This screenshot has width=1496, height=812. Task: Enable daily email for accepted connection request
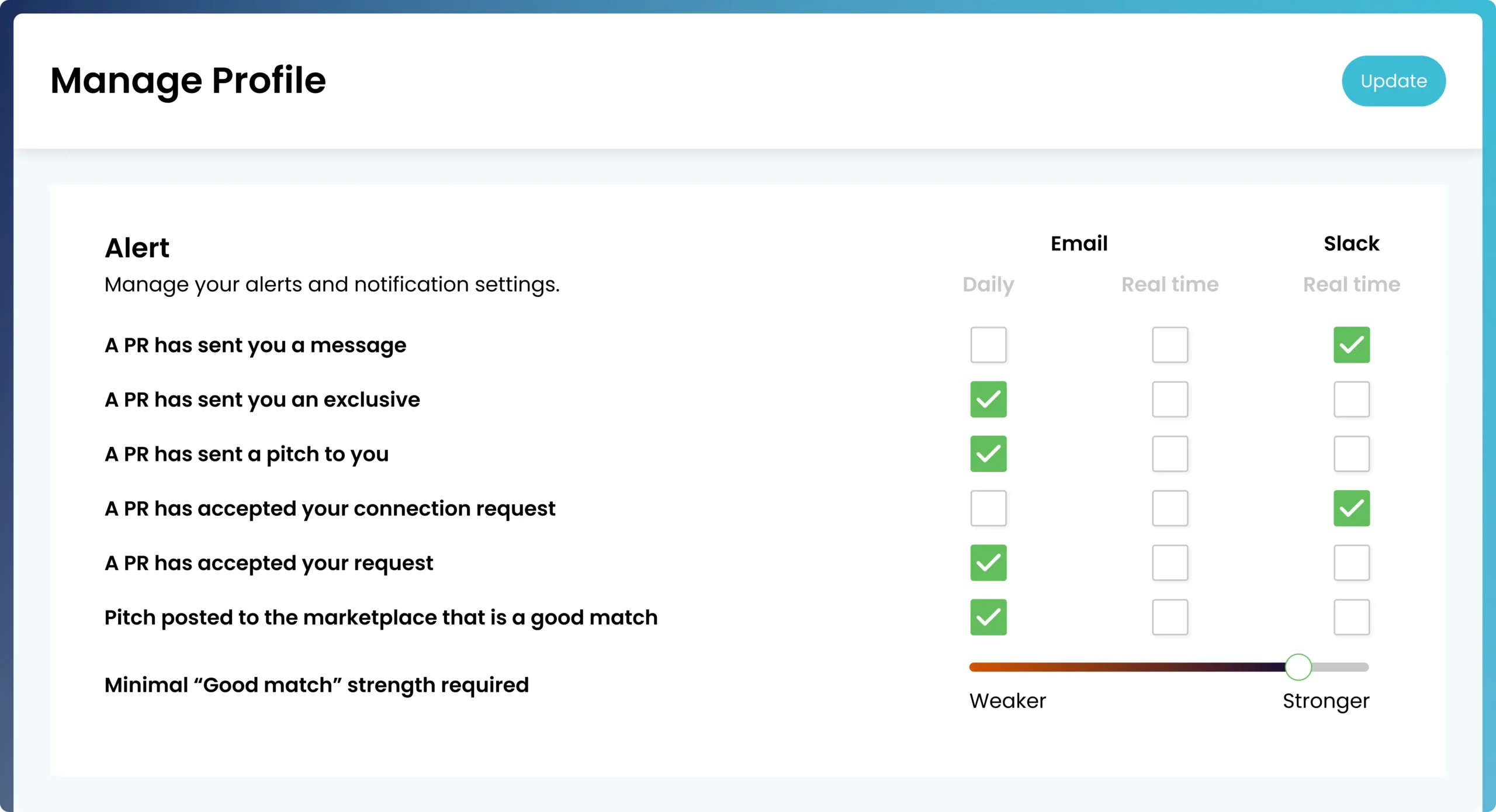point(988,508)
